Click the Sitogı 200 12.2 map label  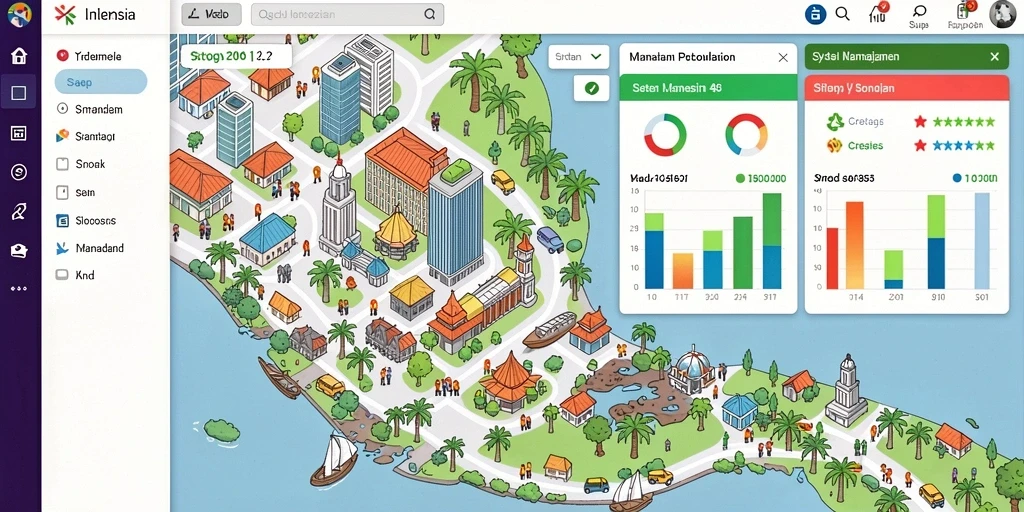point(235,56)
